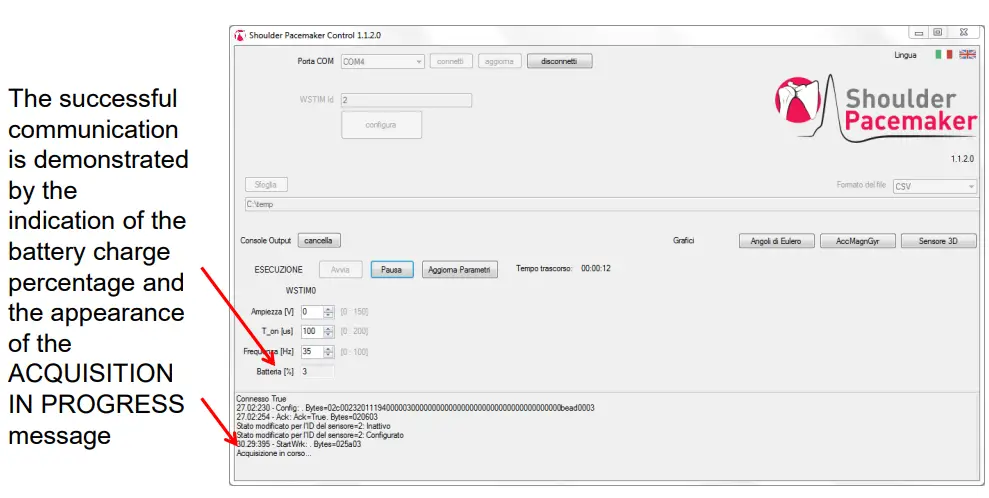This screenshot has width=989, height=498.
Task: Increase Ampiezza value with up arrow
Action: coord(329,309)
